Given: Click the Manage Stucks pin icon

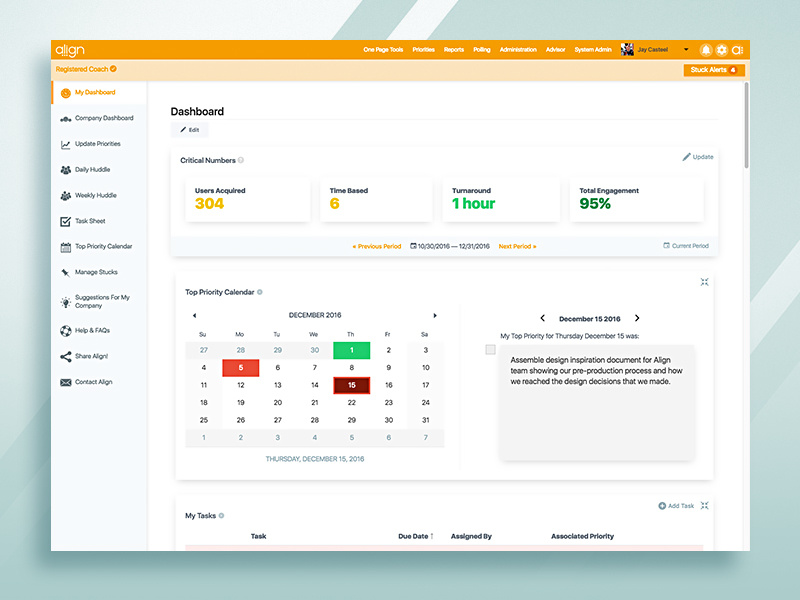Looking at the screenshot, I should (65, 272).
